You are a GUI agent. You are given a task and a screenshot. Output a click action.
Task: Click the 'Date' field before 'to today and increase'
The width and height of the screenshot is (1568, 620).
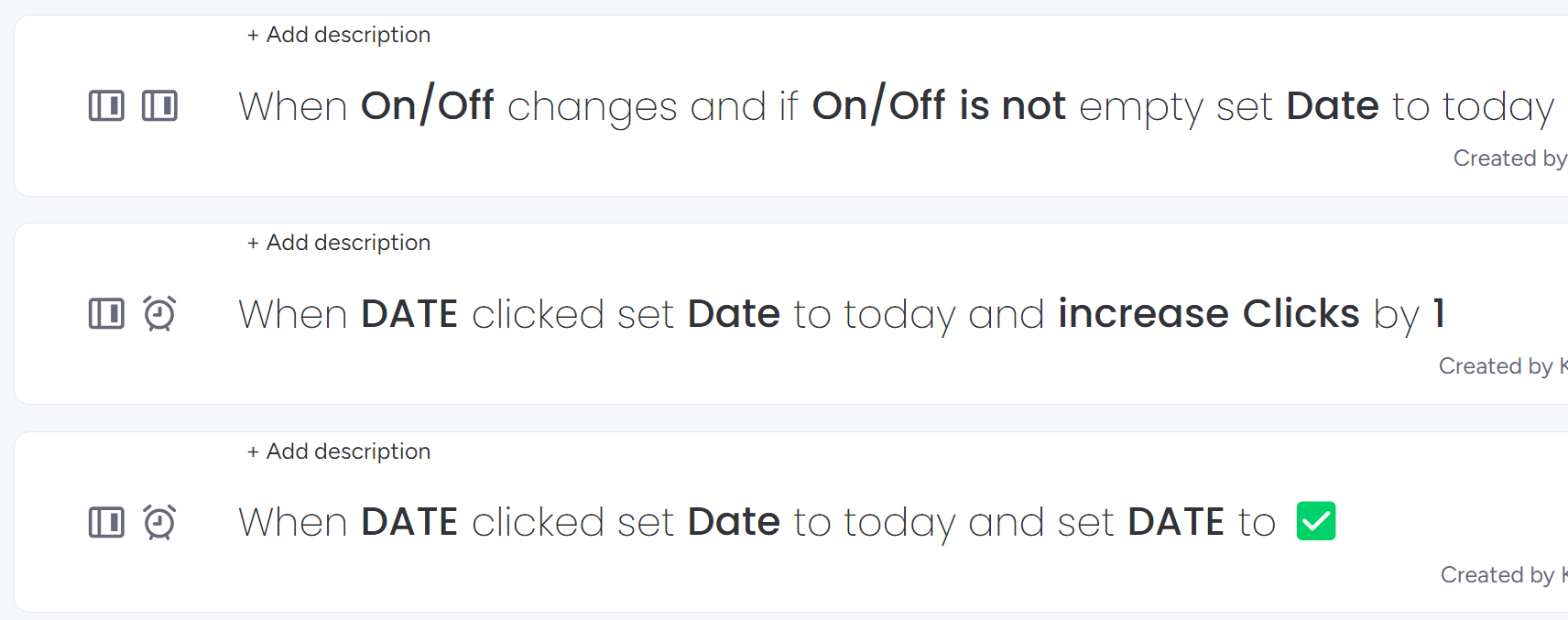pyautogui.click(x=734, y=314)
